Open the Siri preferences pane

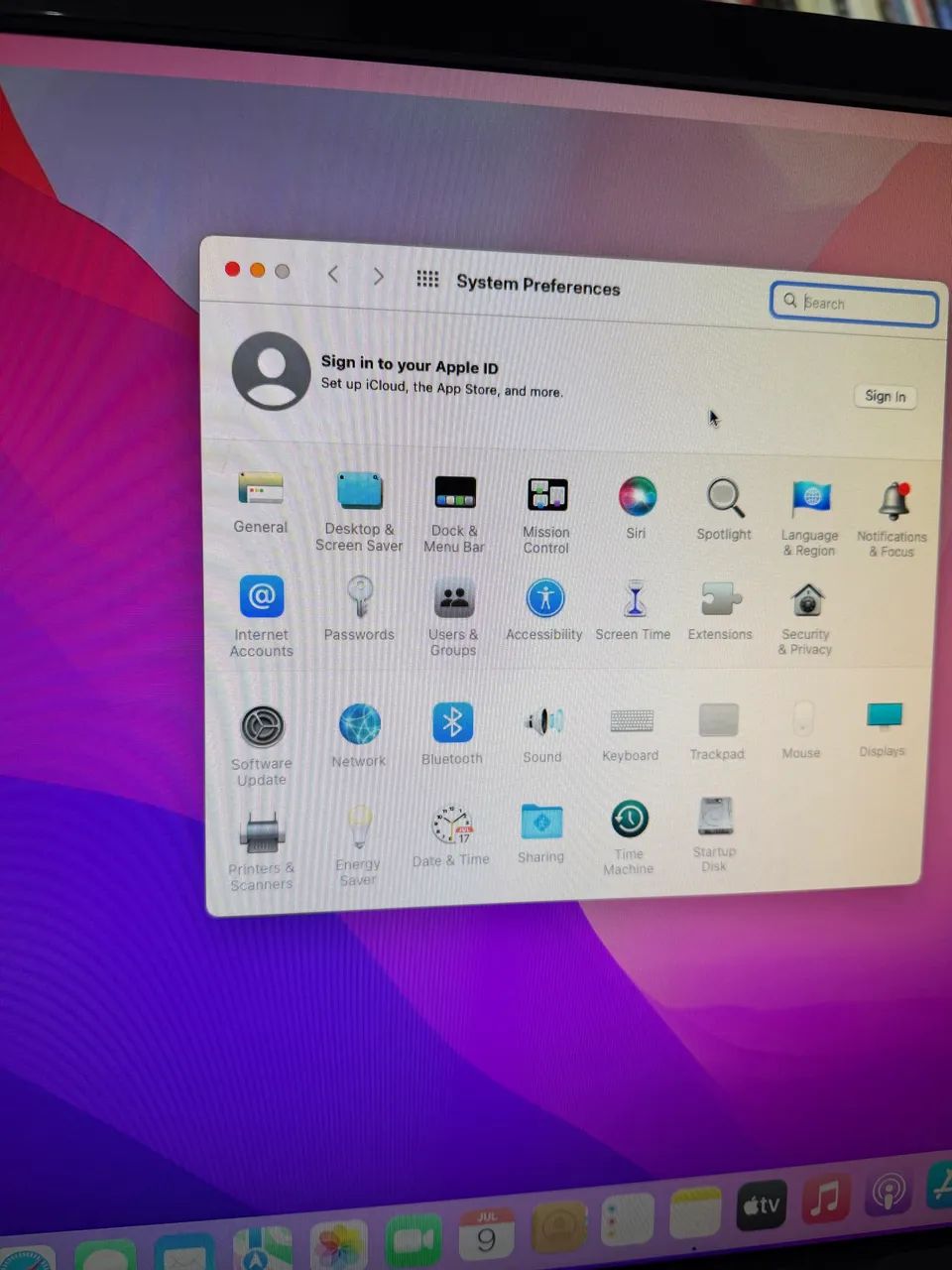coord(637,507)
